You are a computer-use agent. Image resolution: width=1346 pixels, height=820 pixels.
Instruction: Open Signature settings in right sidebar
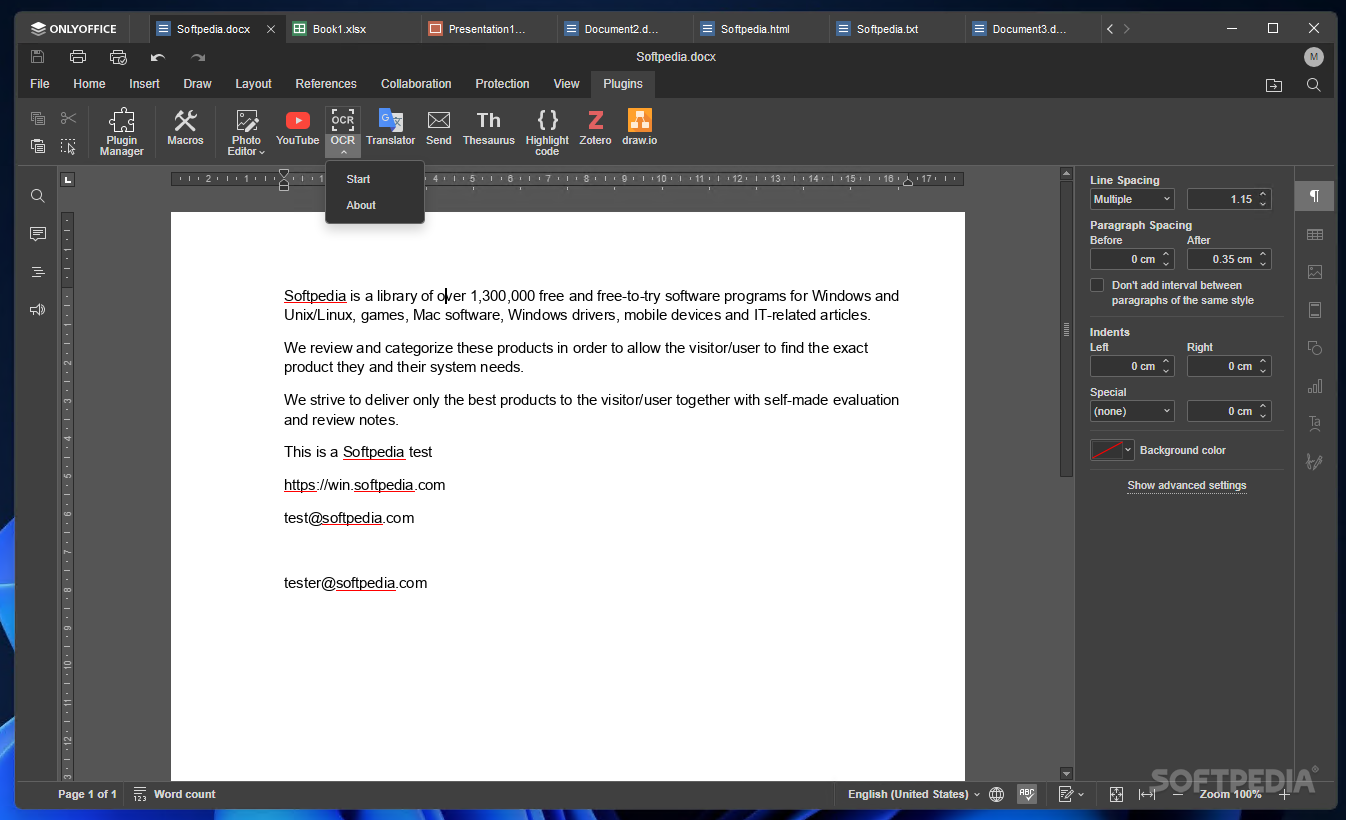1314,462
